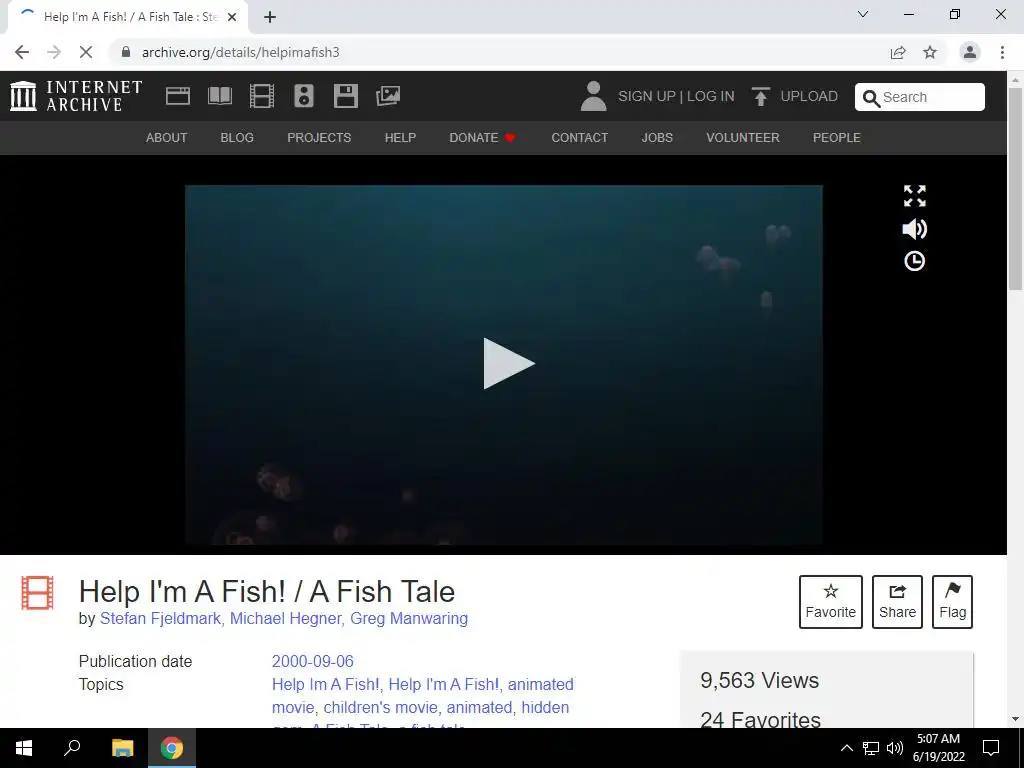Open the taskbar volume icon
This screenshot has width=1024, height=768.
point(895,748)
